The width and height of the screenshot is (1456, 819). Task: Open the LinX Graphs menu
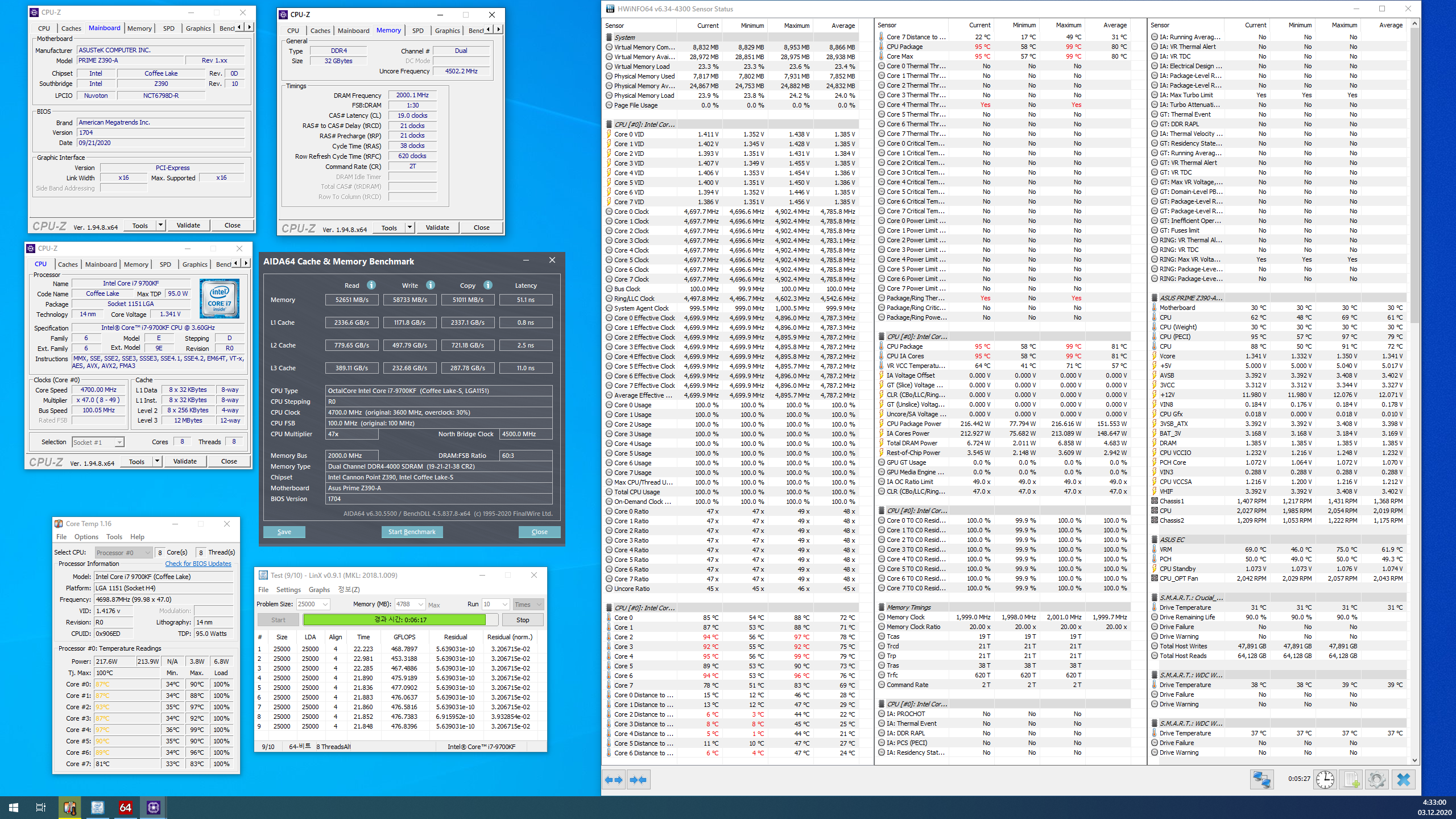(x=318, y=590)
